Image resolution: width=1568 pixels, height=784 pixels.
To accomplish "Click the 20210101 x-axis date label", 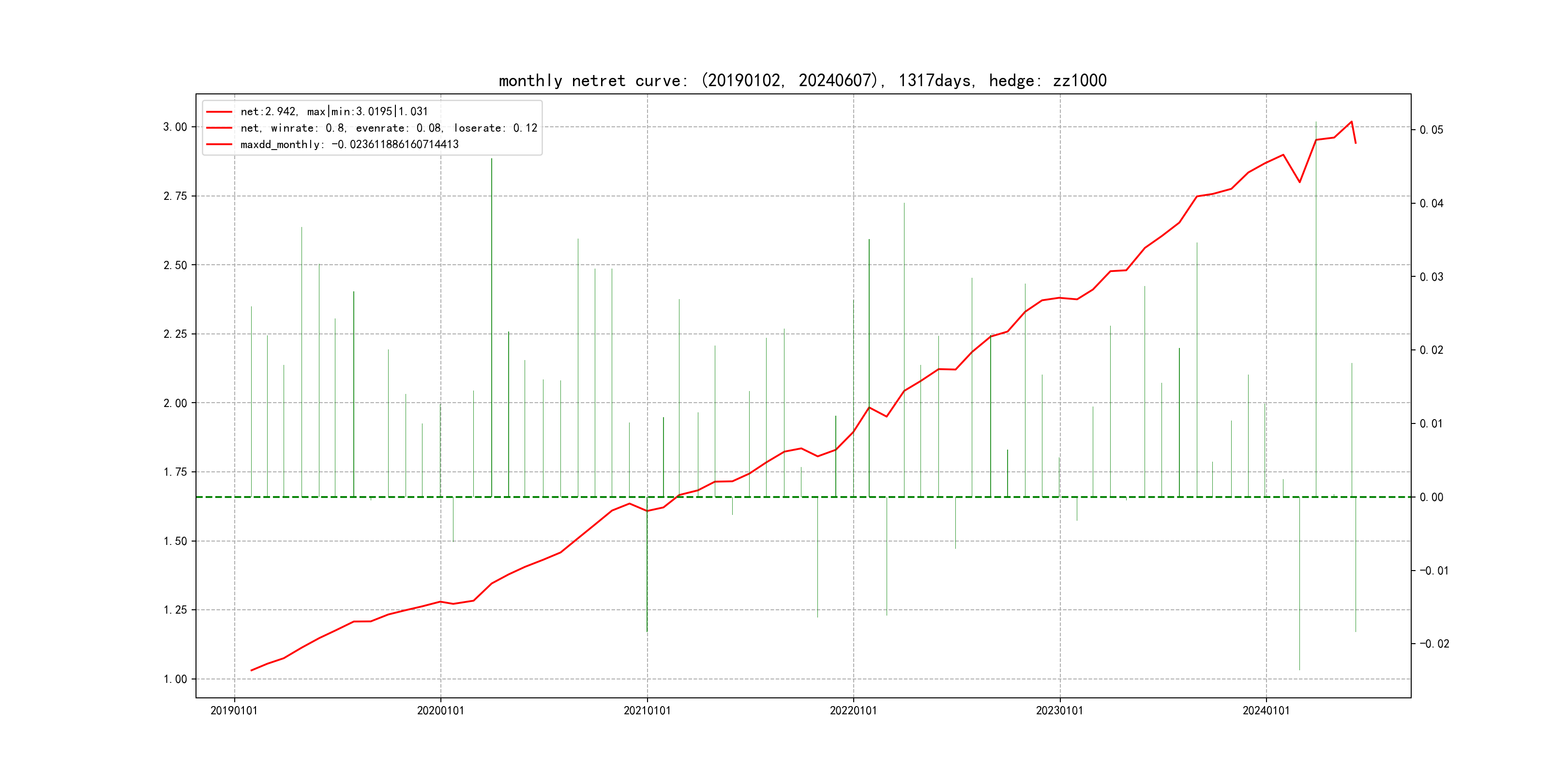I will pyautogui.click(x=647, y=710).
